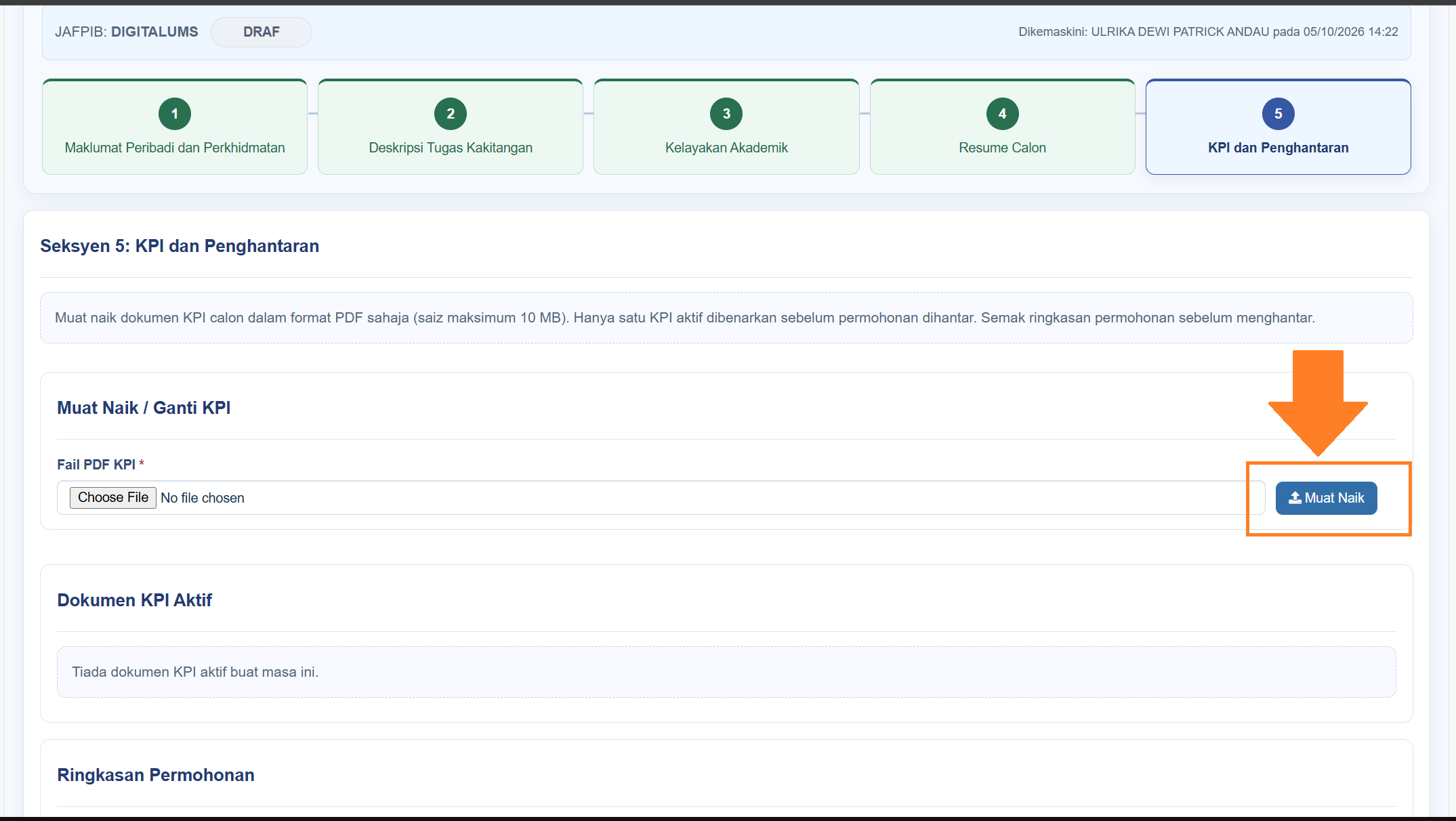Click the DRAF status badge
Viewport: 1456px width, 821px height.
[262, 33]
